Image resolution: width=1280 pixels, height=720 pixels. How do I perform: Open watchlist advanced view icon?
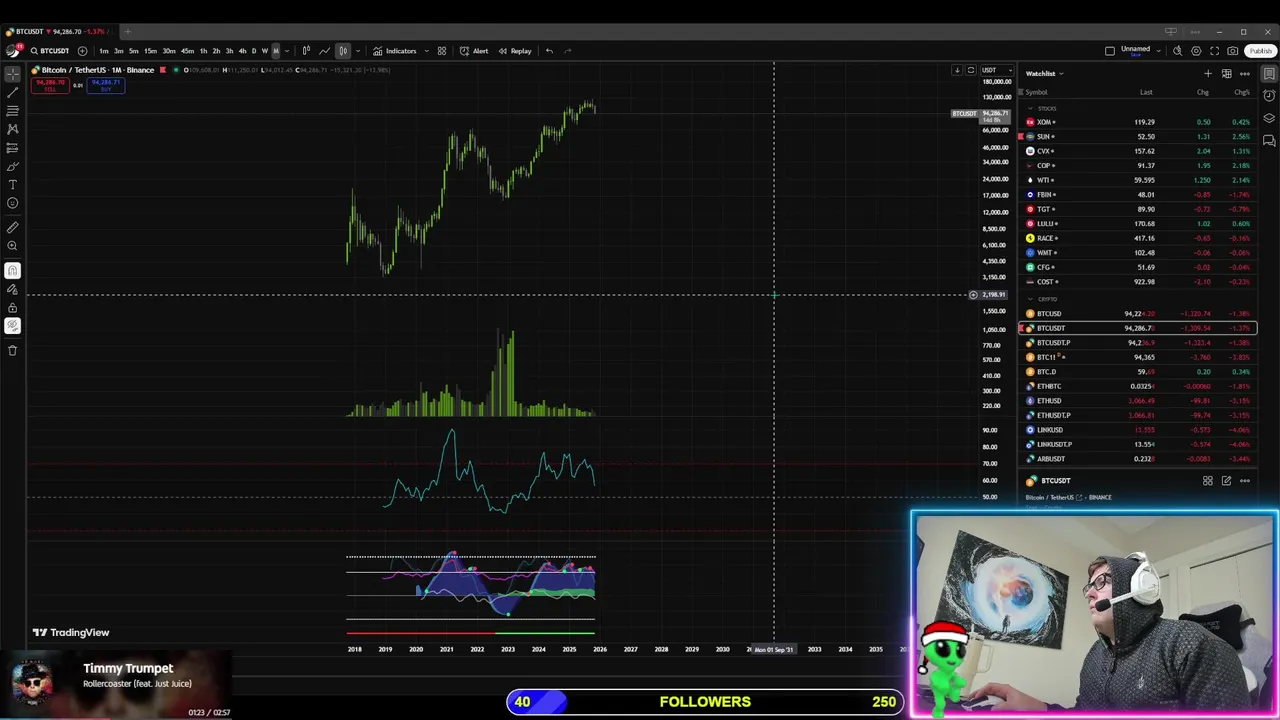1226,73
